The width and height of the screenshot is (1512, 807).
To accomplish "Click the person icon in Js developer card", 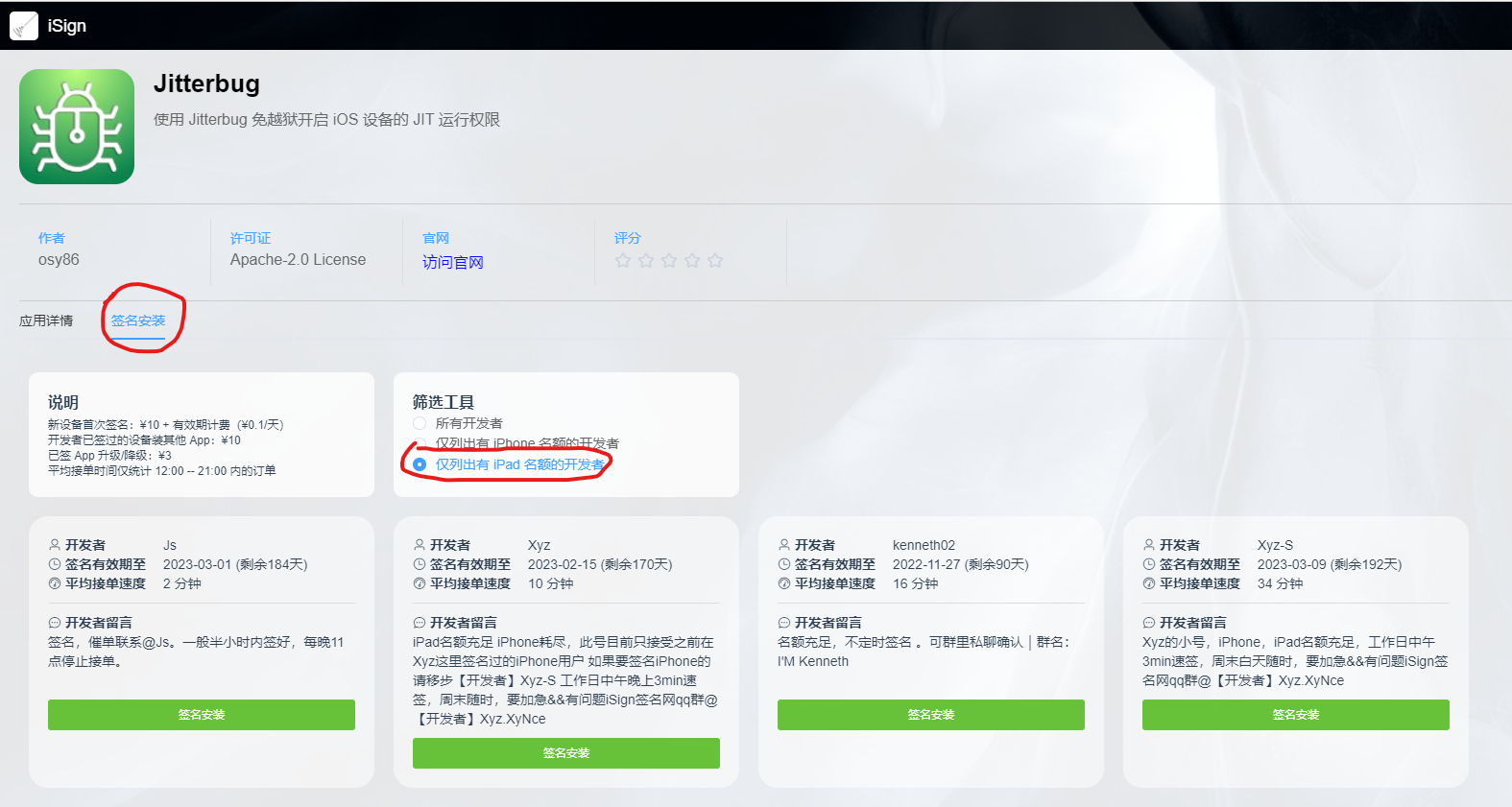I will (x=55, y=545).
